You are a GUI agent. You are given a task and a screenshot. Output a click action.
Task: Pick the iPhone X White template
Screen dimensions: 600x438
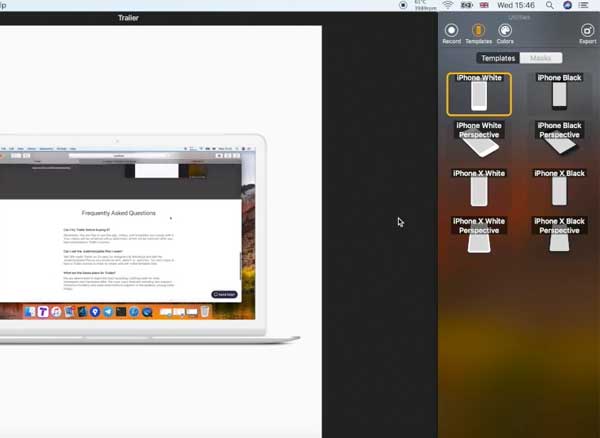(x=479, y=187)
